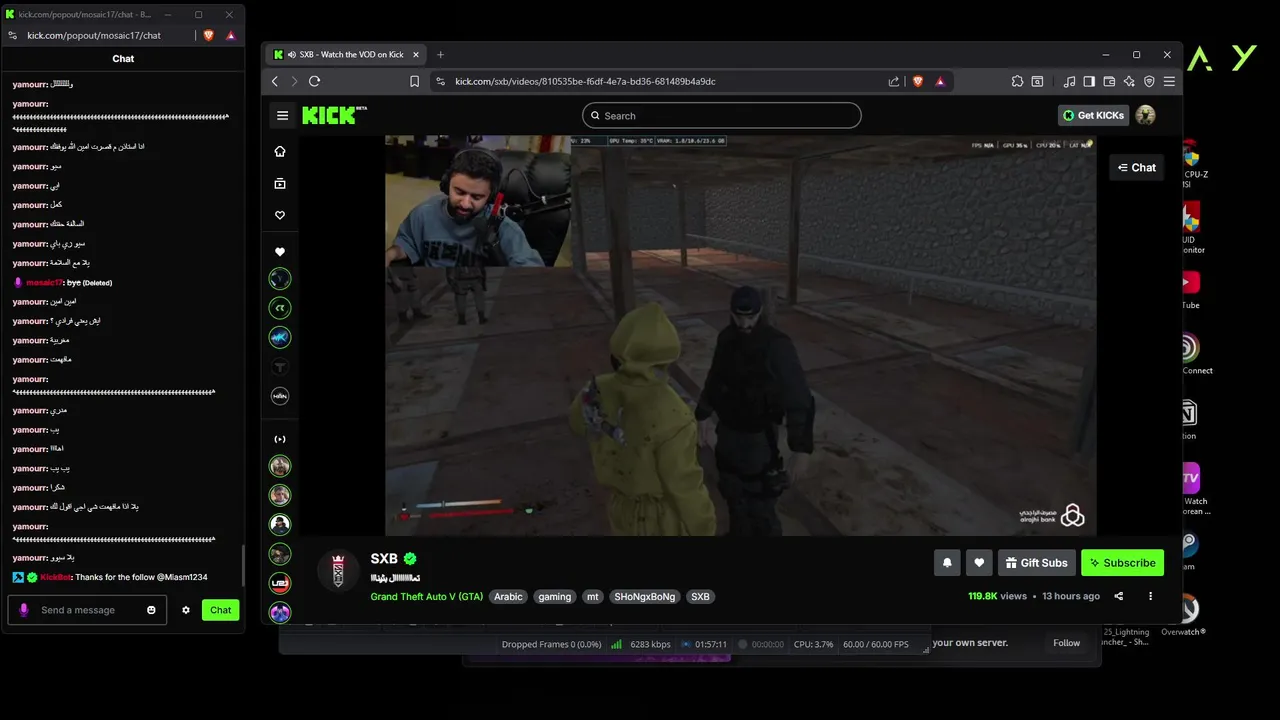Click the Gift Subs button
The width and height of the screenshot is (1280, 720).
(1037, 563)
